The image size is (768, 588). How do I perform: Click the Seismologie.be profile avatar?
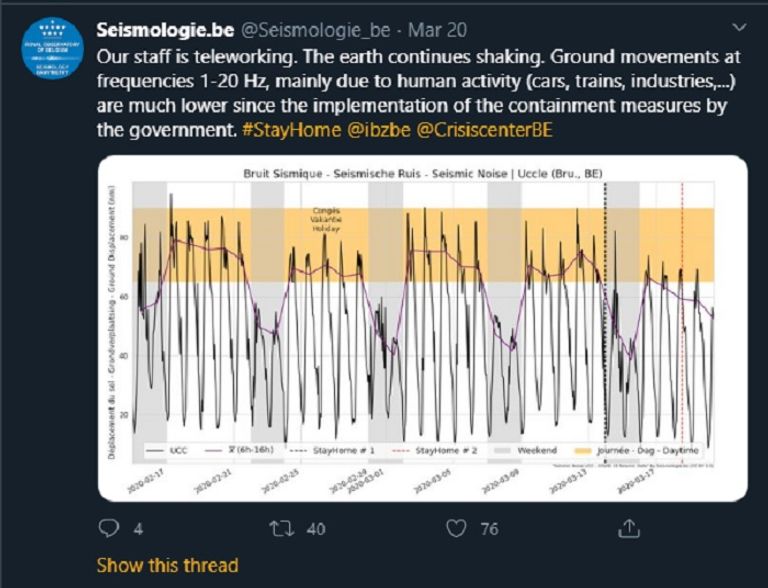pos(52,49)
